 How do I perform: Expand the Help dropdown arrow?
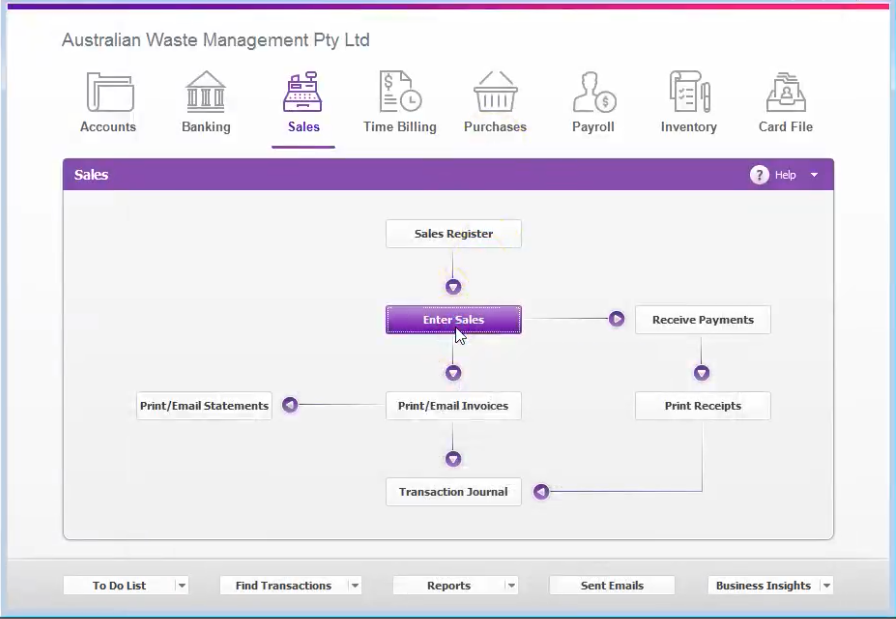pos(814,175)
